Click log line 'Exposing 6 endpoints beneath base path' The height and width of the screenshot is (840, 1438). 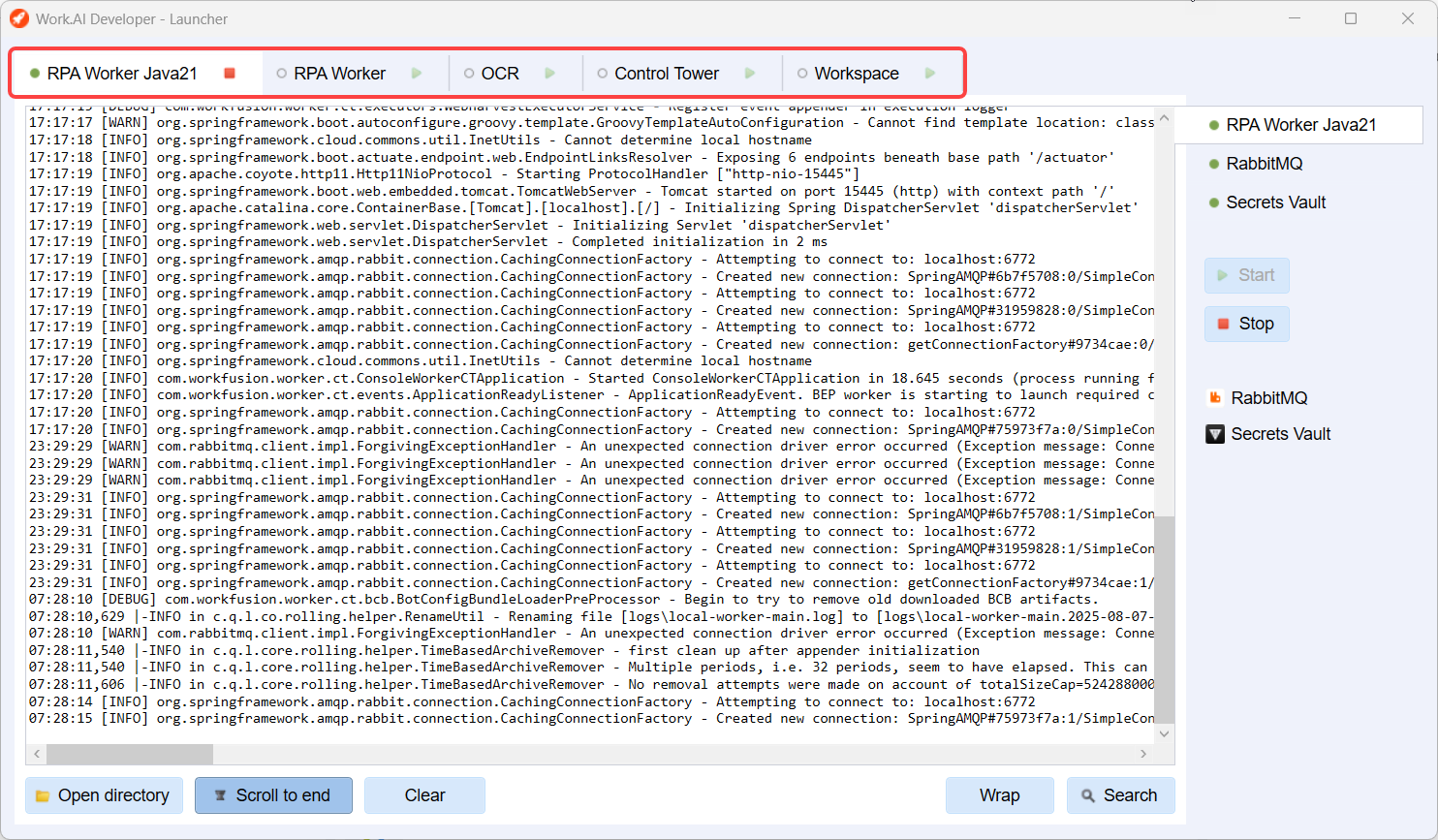click(x=572, y=157)
